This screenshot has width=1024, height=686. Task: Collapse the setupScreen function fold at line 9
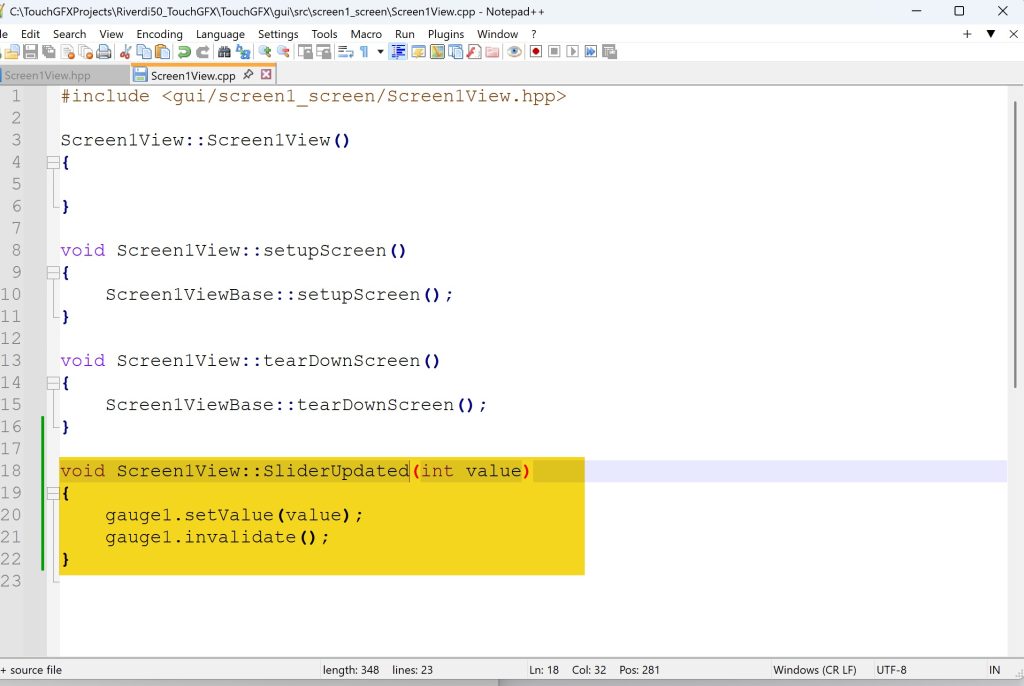coord(52,273)
